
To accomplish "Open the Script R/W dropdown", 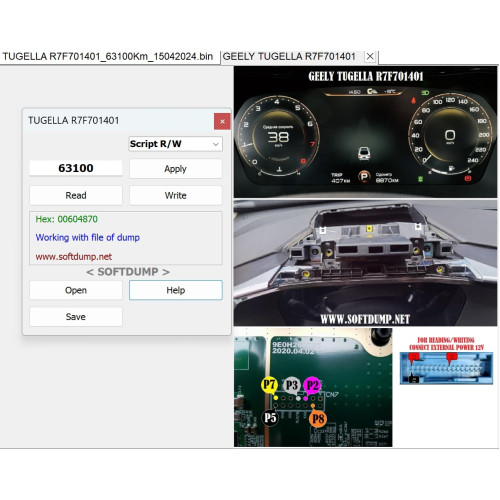I will pos(175,144).
